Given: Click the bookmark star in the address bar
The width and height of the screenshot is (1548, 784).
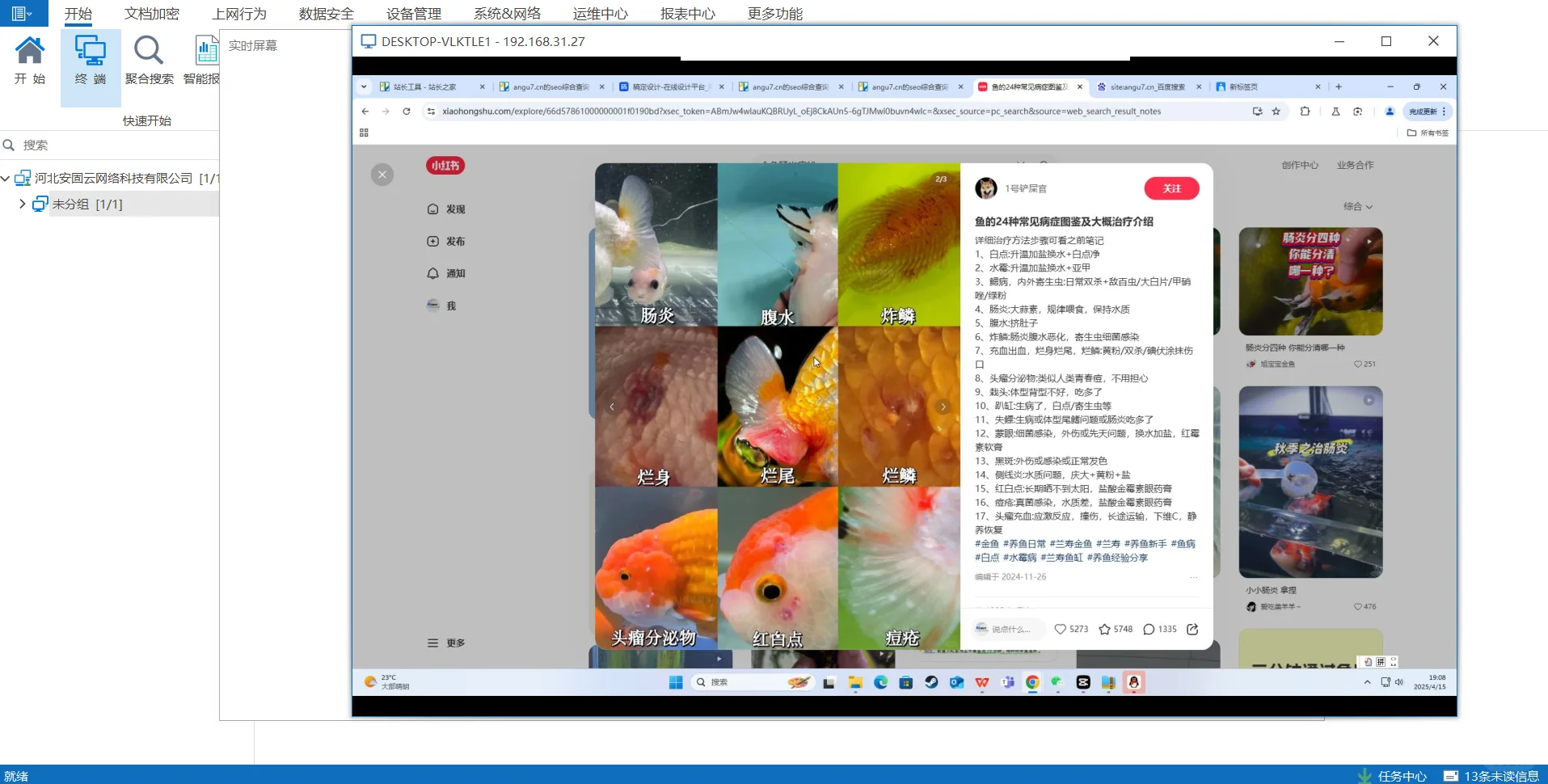Looking at the screenshot, I should pos(1276,112).
